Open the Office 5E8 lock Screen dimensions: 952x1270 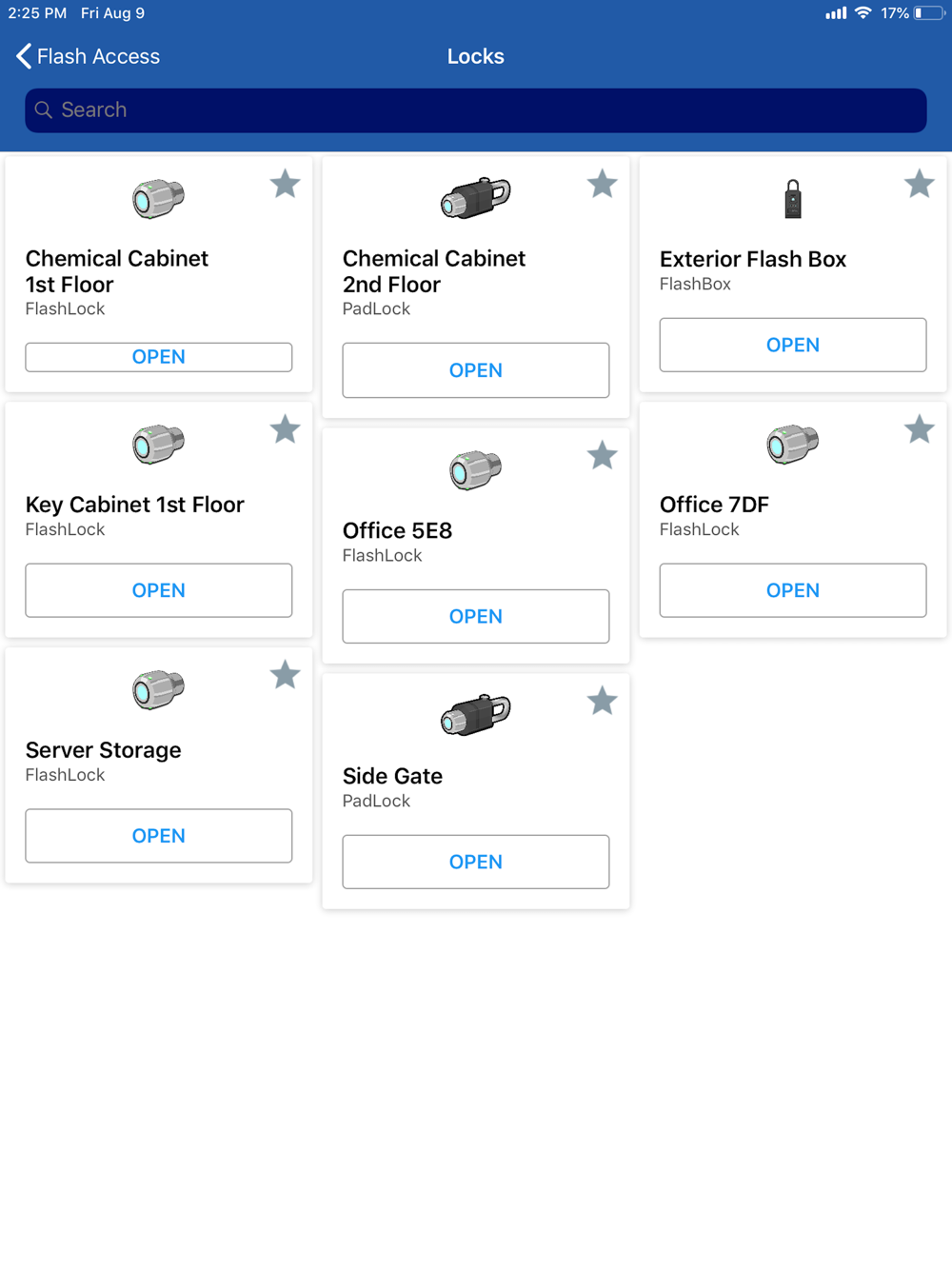(x=476, y=616)
